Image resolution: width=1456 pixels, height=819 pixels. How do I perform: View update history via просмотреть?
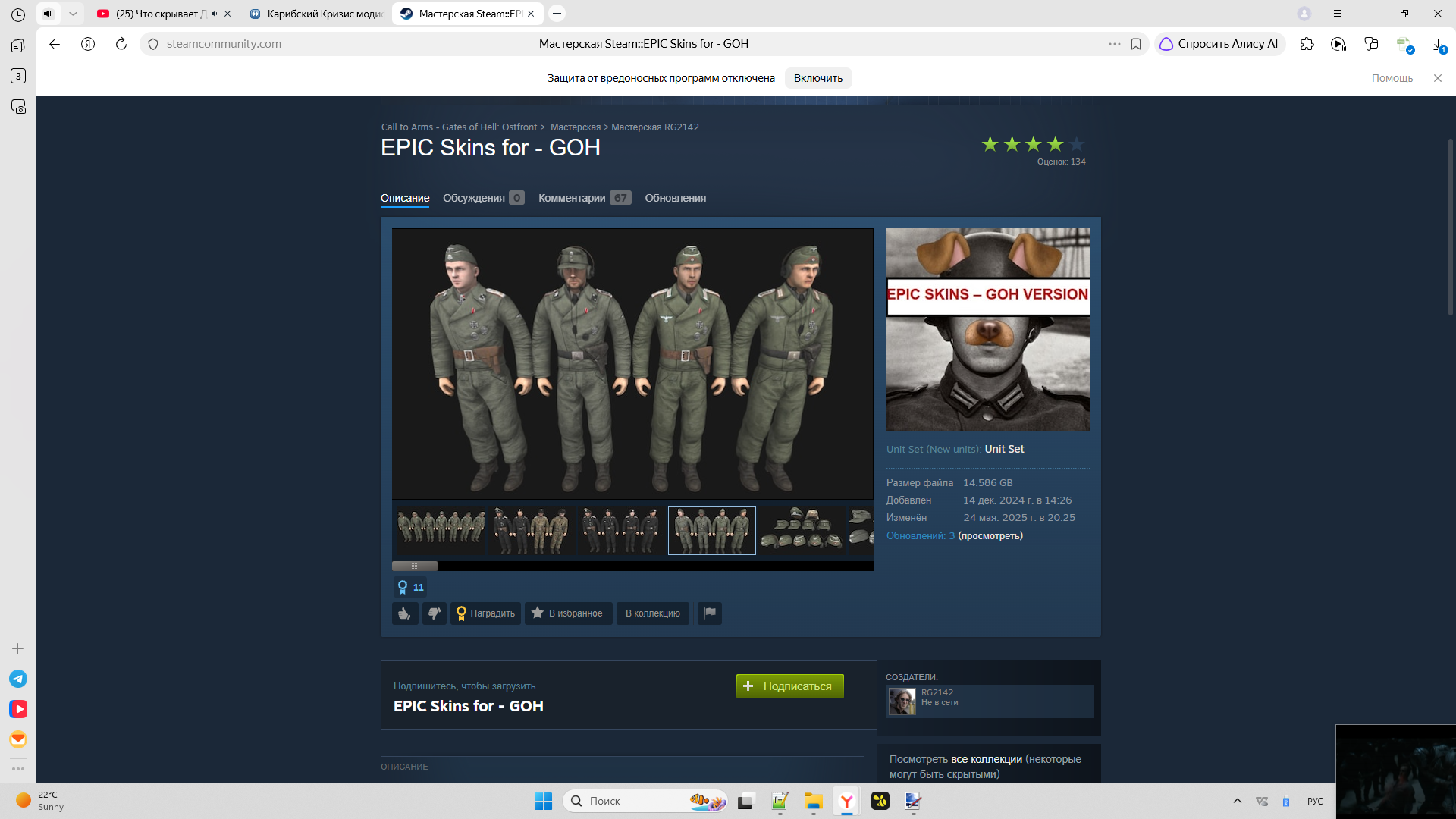[x=990, y=536]
